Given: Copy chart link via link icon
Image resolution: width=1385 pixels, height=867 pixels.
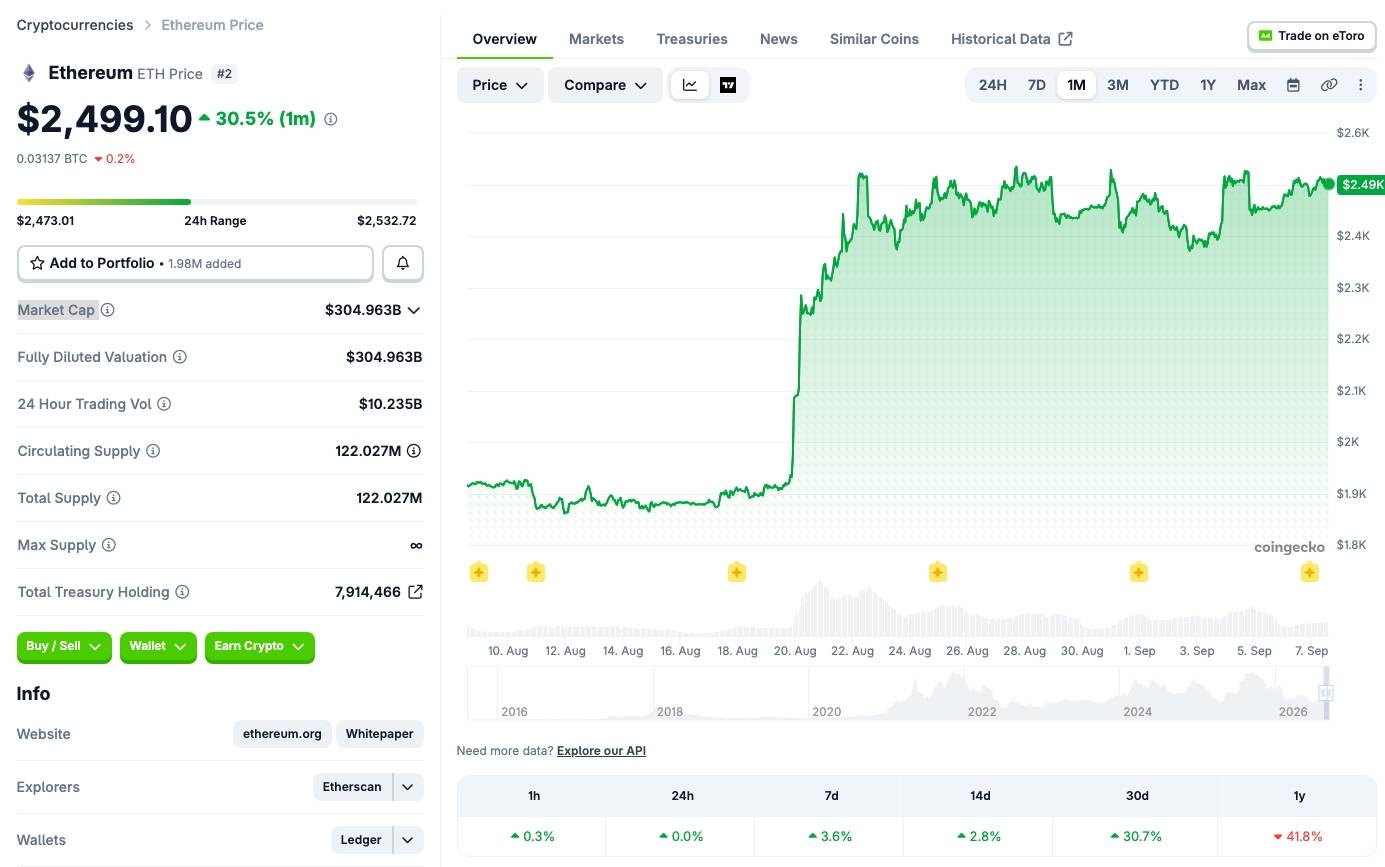Looking at the screenshot, I should (1329, 85).
